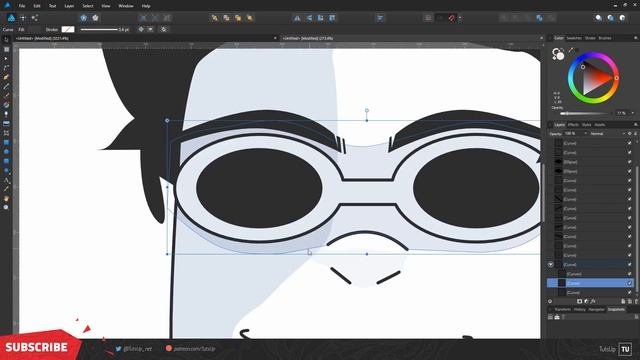The image size is (640, 360).
Task: Open the Select menu
Action: tap(88, 6)
